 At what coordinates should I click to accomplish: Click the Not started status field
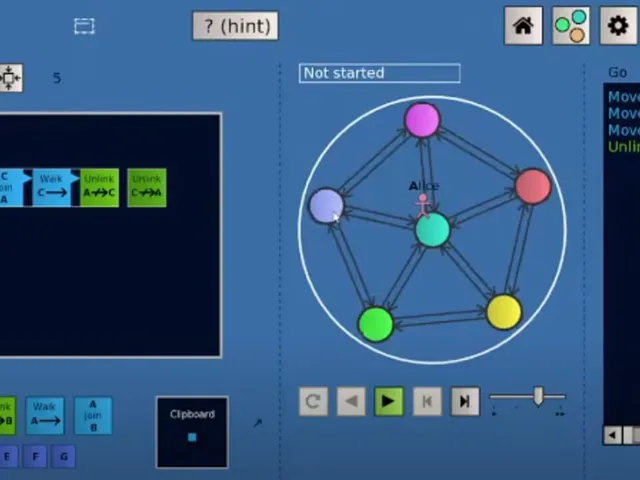[380, 73]
